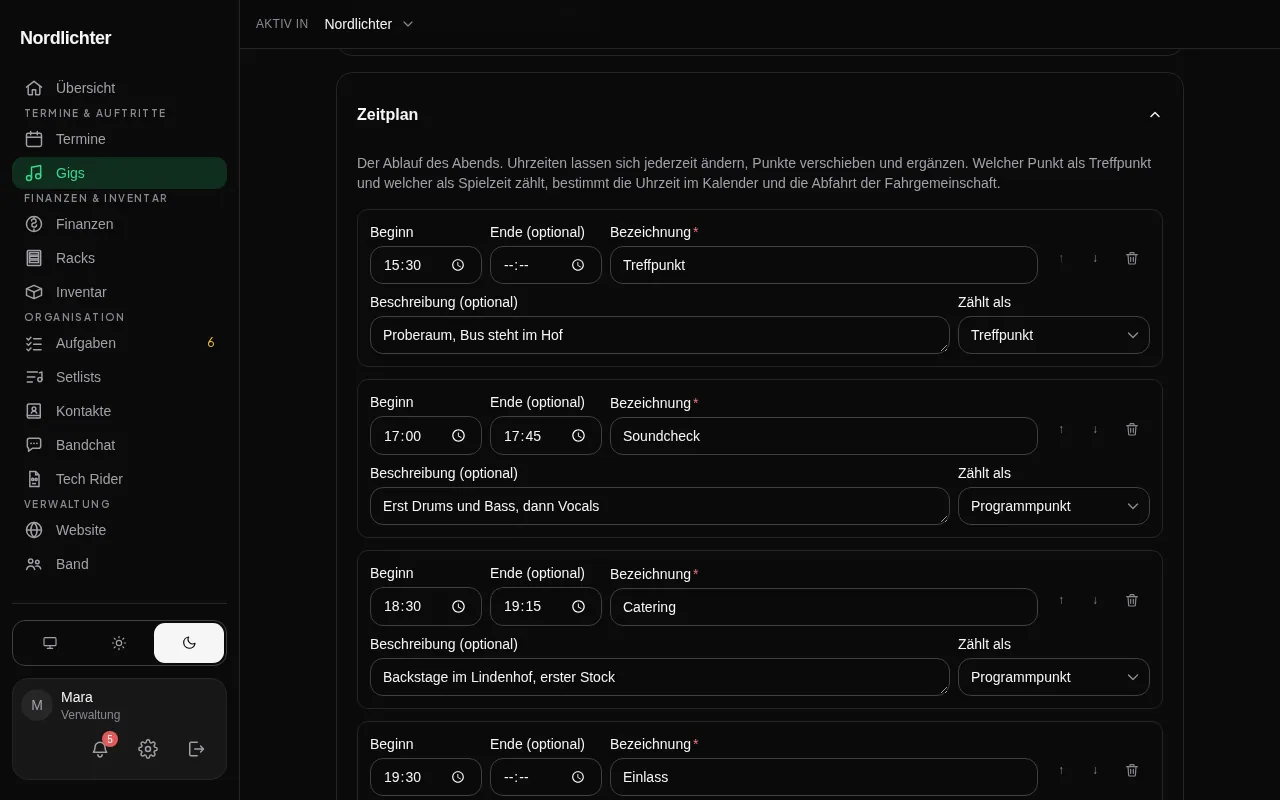Delete the Catering entry

[1132, 600]
